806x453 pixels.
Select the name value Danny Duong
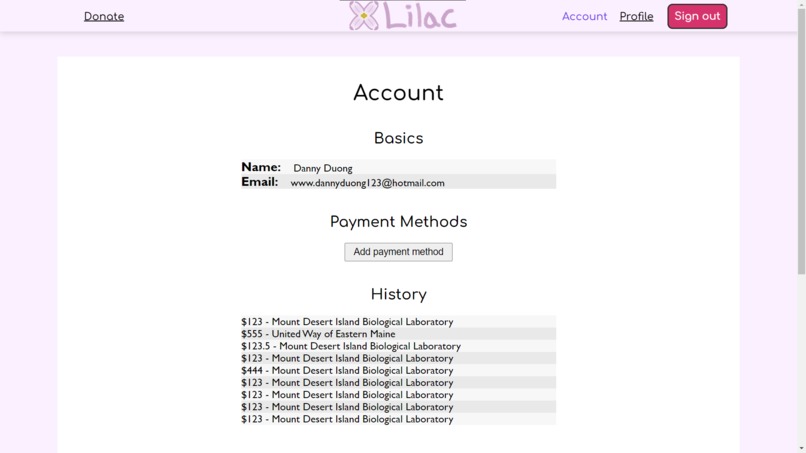coord(323,168)
